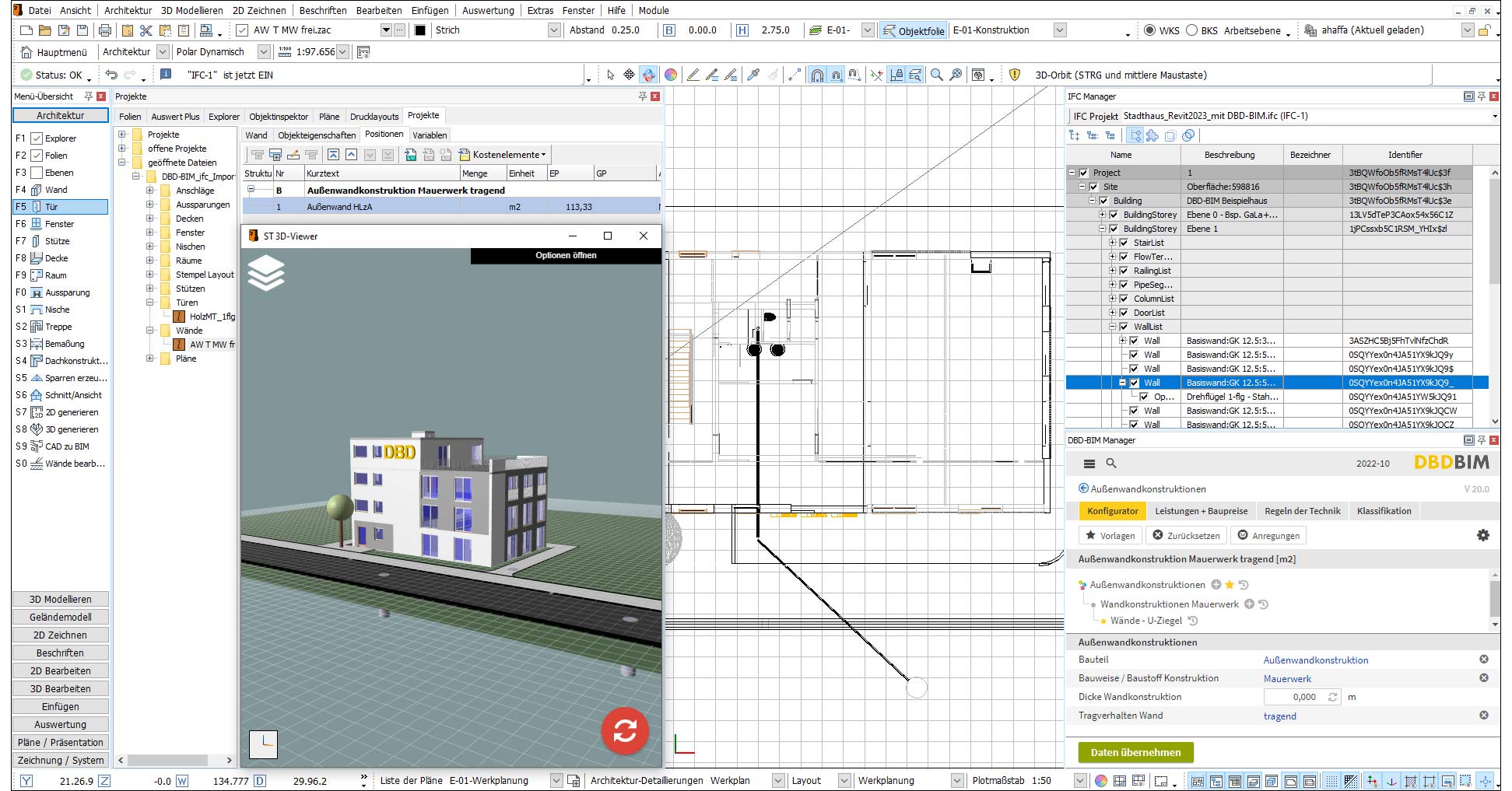Click the Zurücksetzen button
Image resolution: width=1512 pixels, height=791 pixels.
coord(1186,535)
